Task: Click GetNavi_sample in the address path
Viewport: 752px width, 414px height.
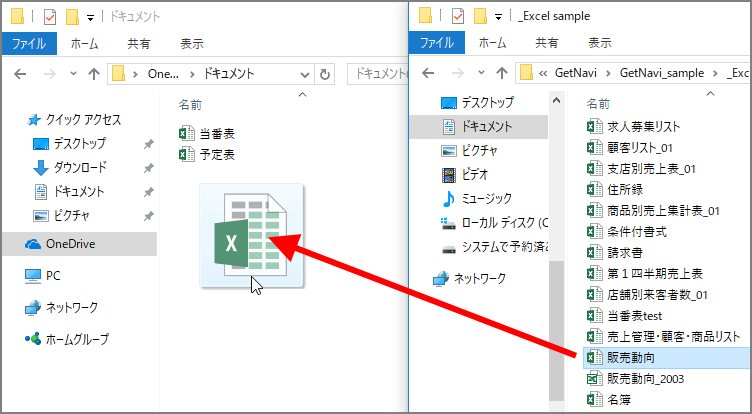Action: click(x=662, y=73)
